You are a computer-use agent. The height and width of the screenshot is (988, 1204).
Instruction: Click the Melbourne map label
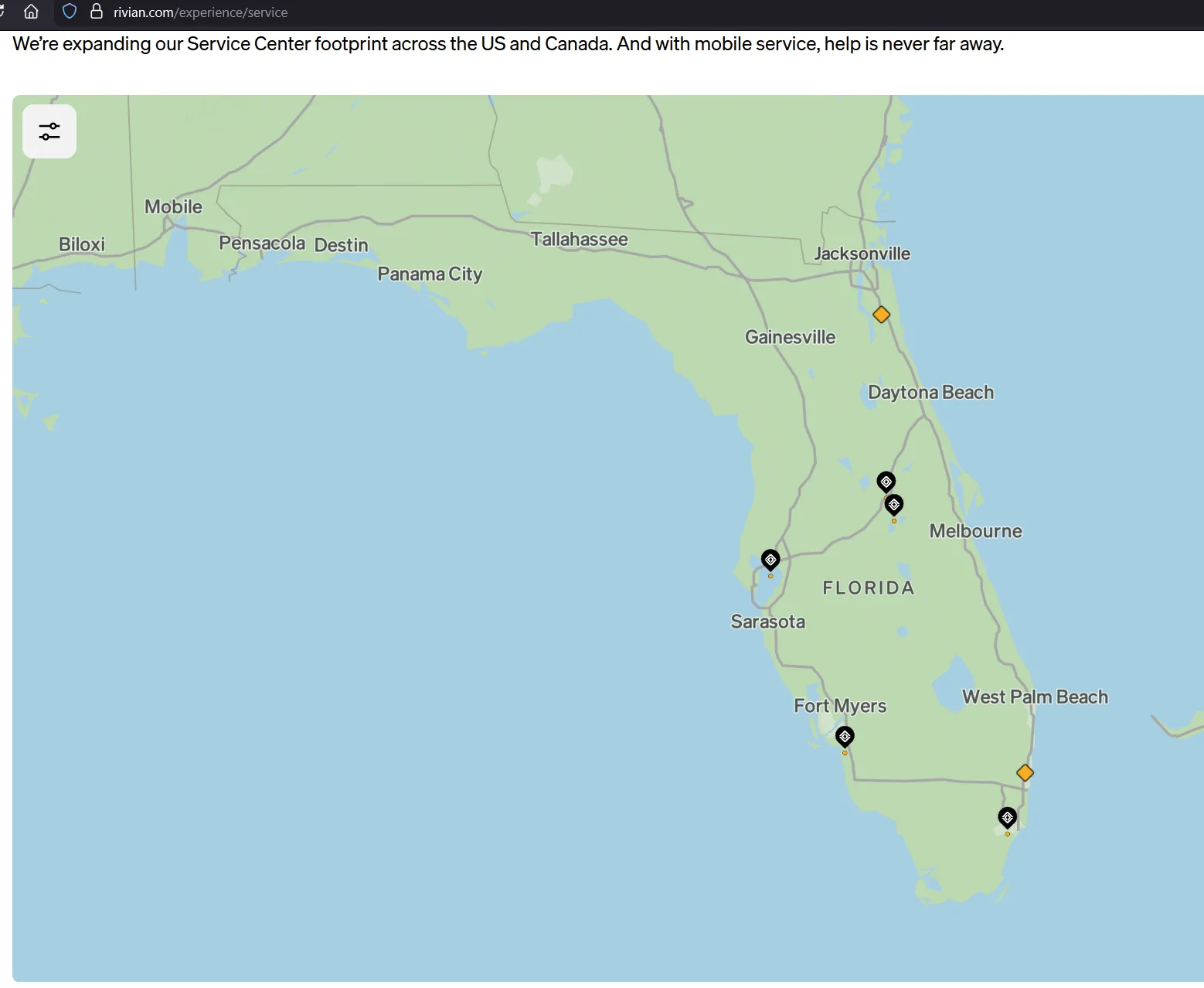(x=976, y=531)
